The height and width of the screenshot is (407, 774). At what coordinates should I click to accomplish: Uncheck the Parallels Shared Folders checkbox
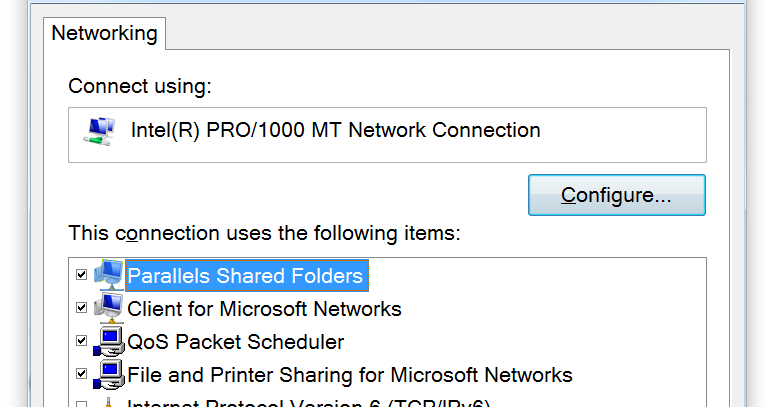click(81, 275)
